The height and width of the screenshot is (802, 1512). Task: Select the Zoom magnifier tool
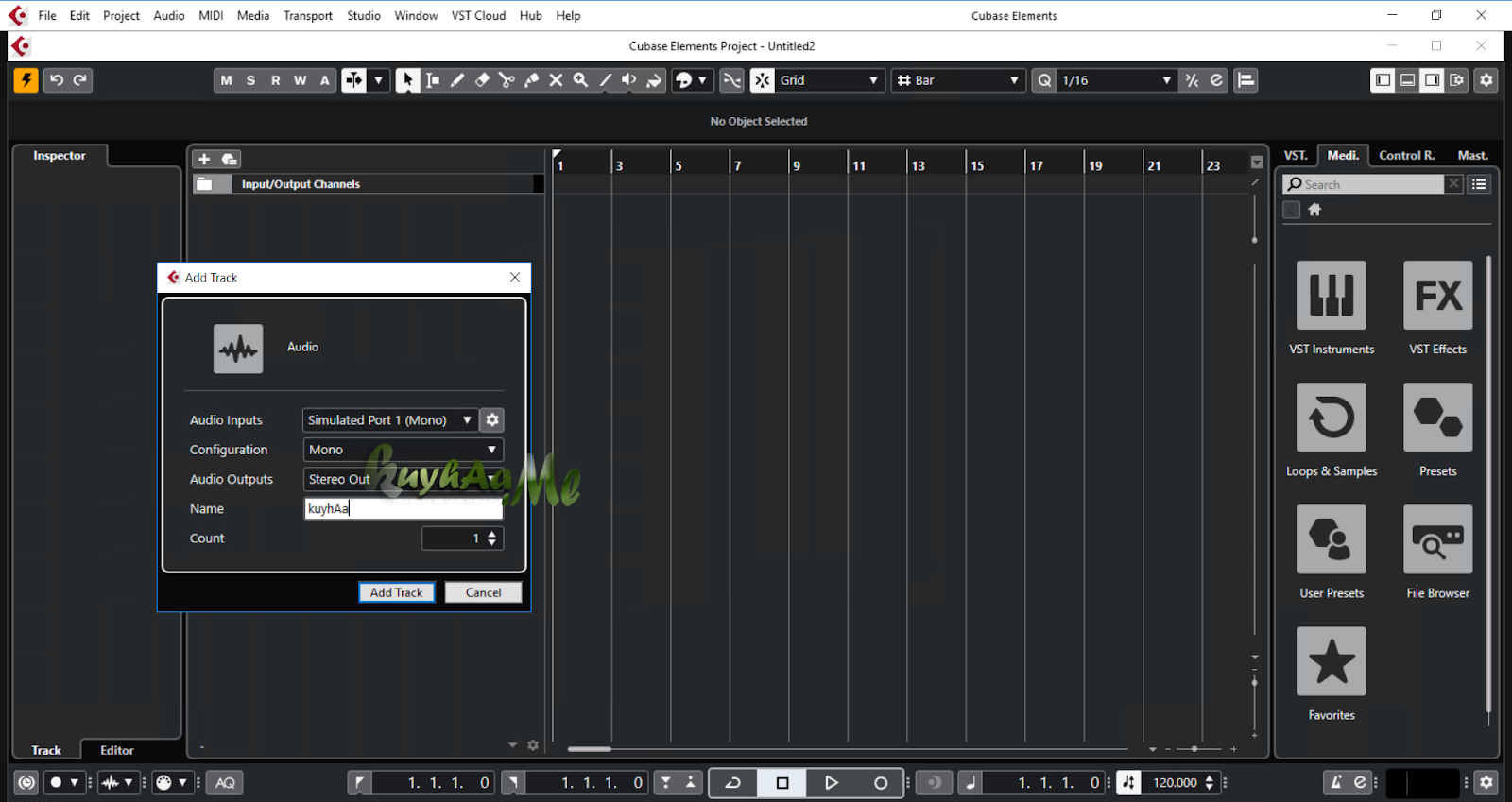580,80
